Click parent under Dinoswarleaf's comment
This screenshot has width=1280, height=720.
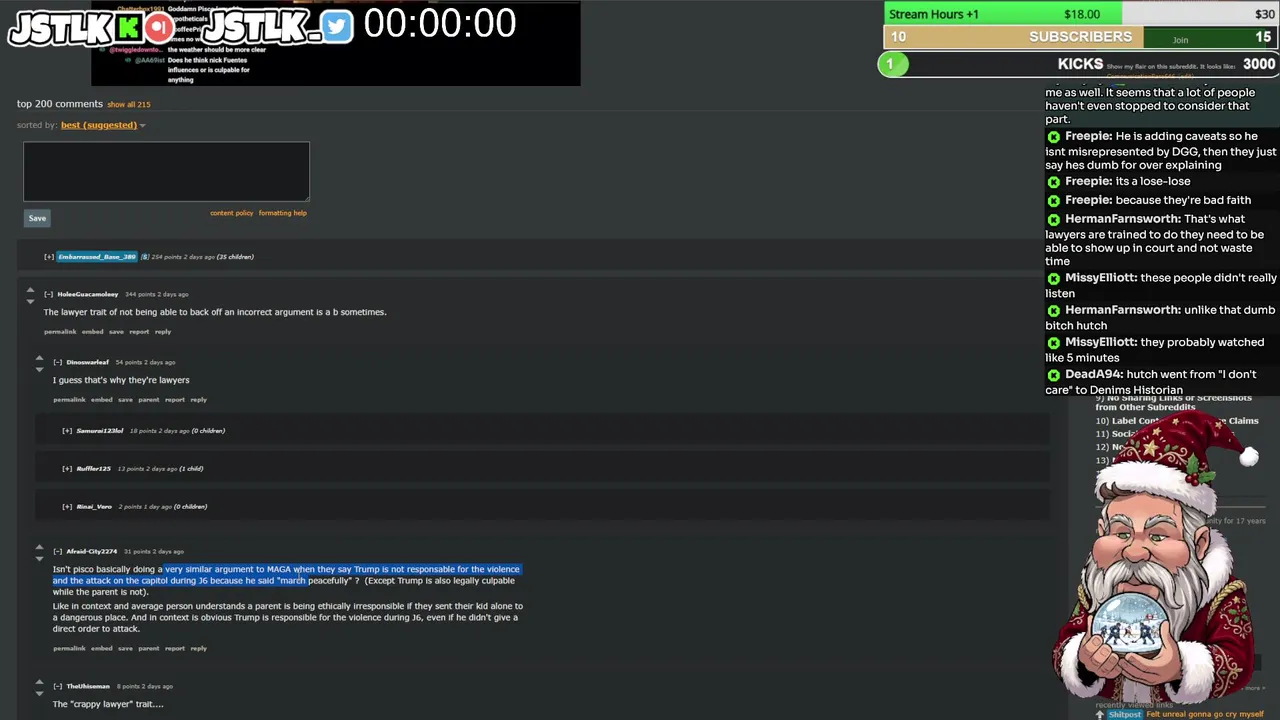coord(149,400)
